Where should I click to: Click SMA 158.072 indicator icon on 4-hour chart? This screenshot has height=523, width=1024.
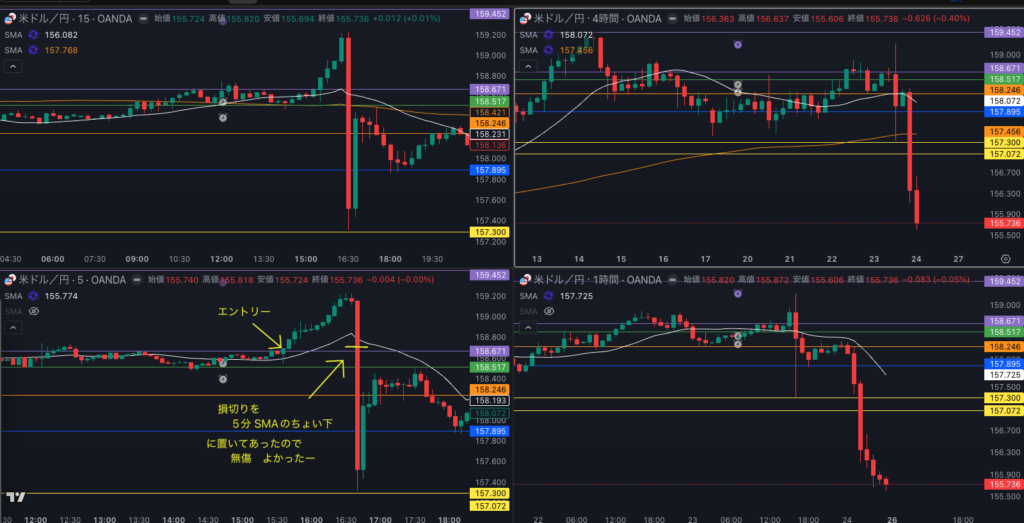pyautogui.click(x=546, y=33)
